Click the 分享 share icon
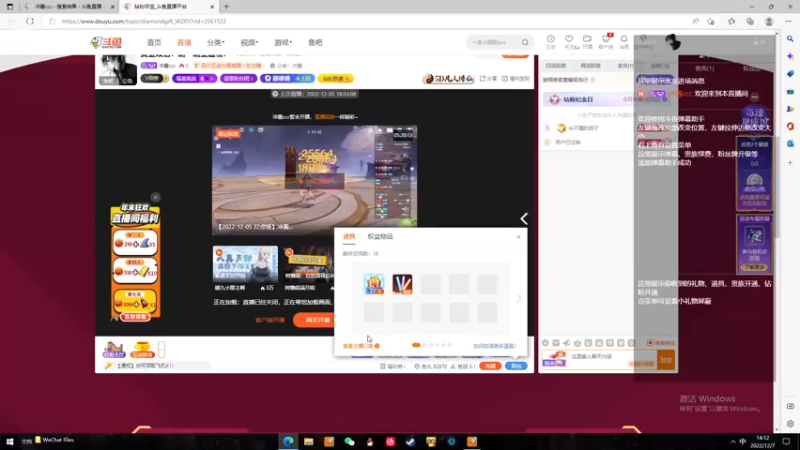The image size is (800, 450). point(488,79)
